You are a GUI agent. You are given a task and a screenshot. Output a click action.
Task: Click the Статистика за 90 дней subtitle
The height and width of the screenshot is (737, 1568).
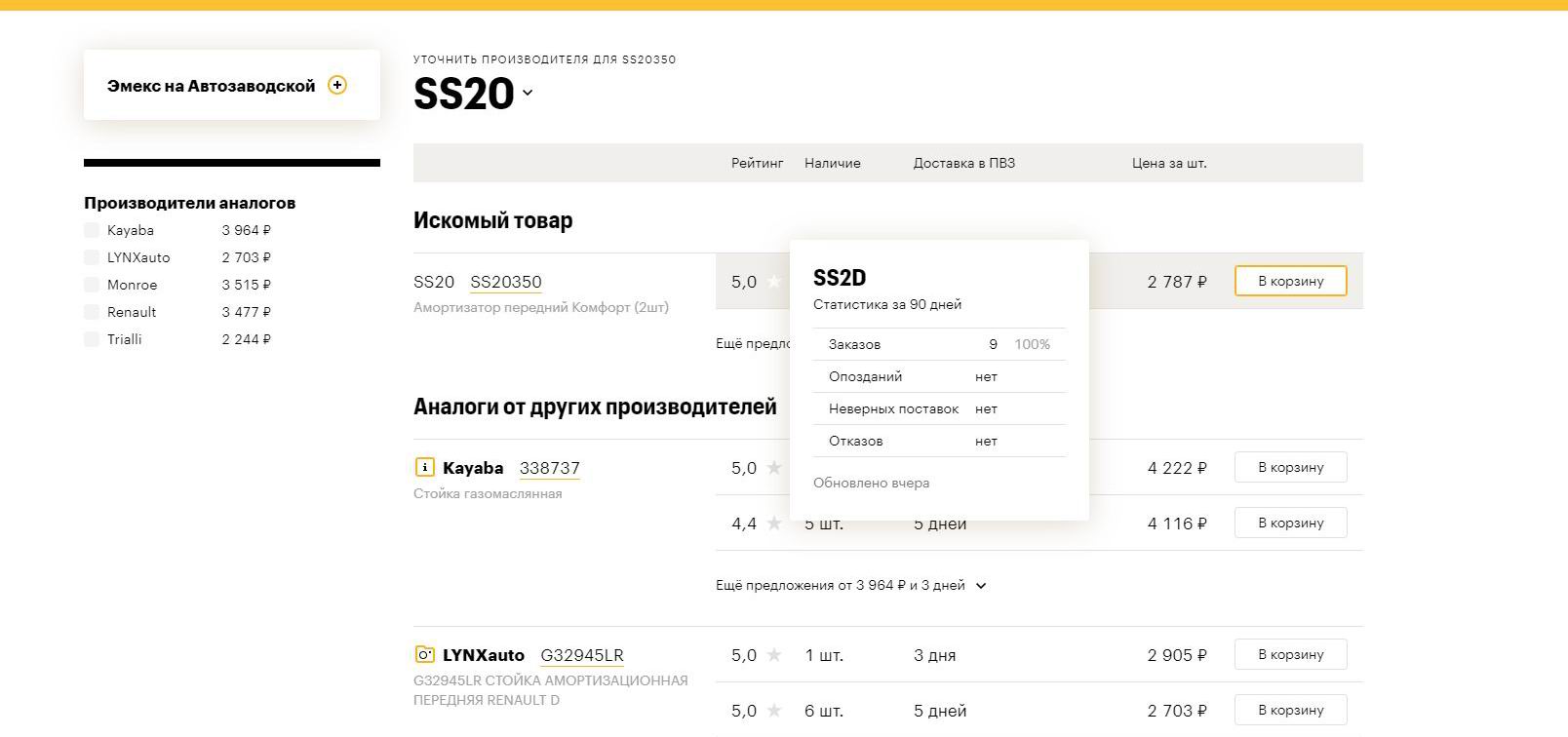coord(887,304)
